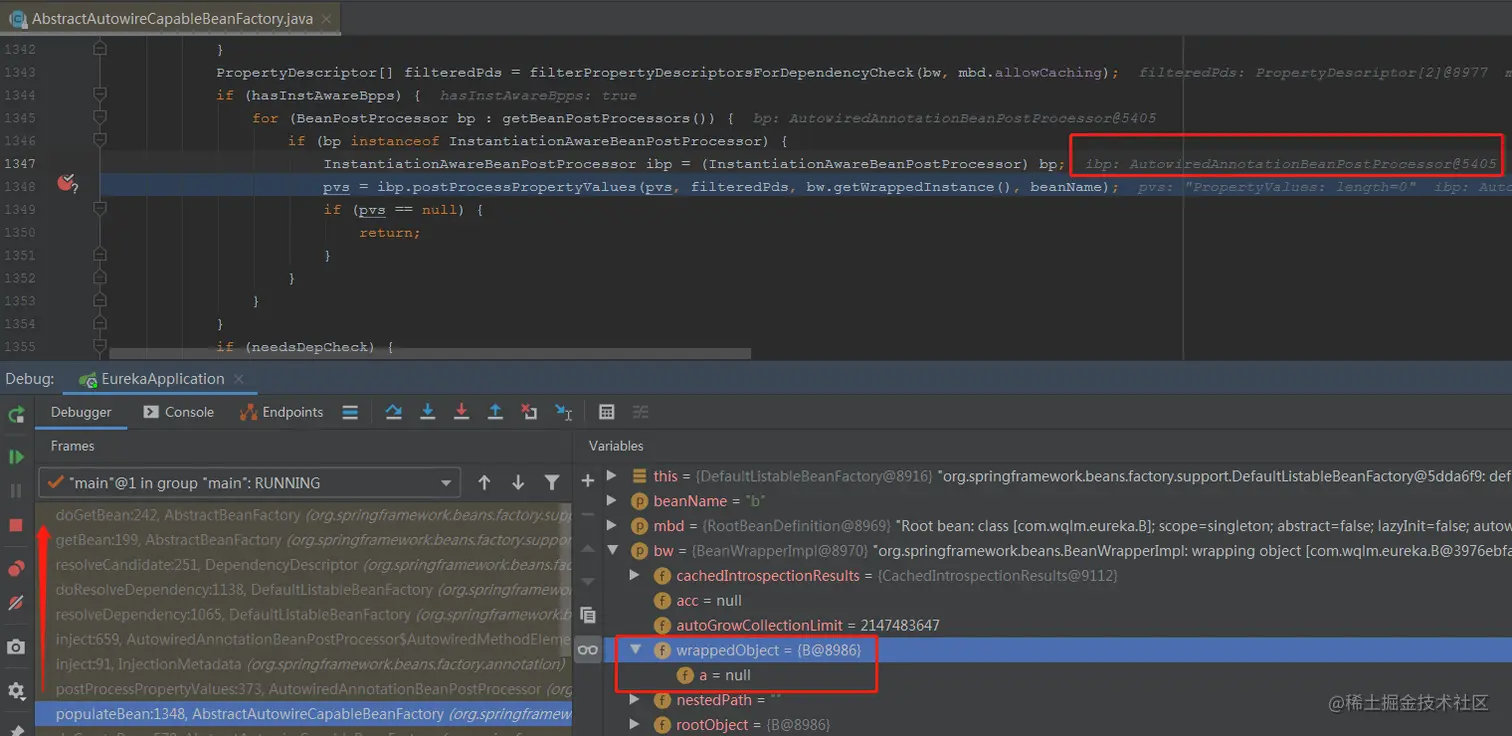Click the red Force Step Into icon
The width and height of the screenshot is (1512, 736).
(462, 412)
